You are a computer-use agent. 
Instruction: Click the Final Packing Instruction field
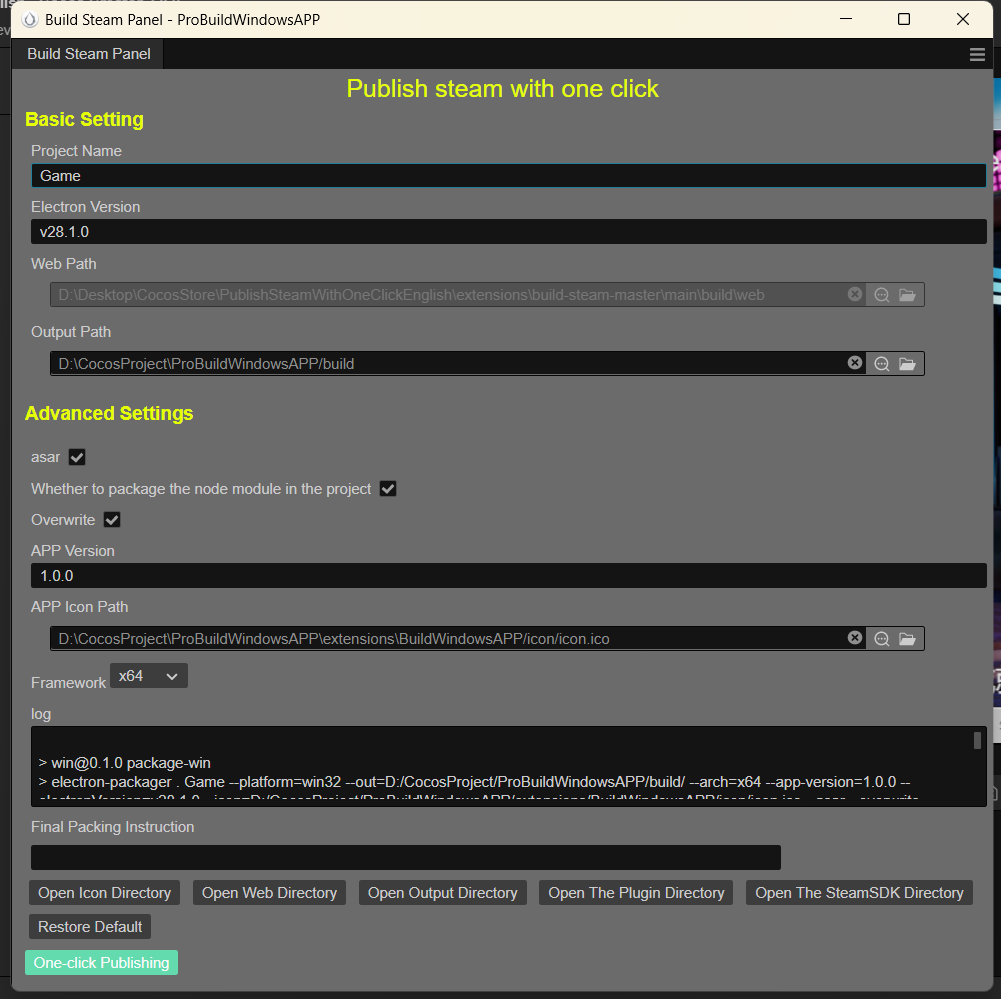pyautogui.click(x=405, y=857)
